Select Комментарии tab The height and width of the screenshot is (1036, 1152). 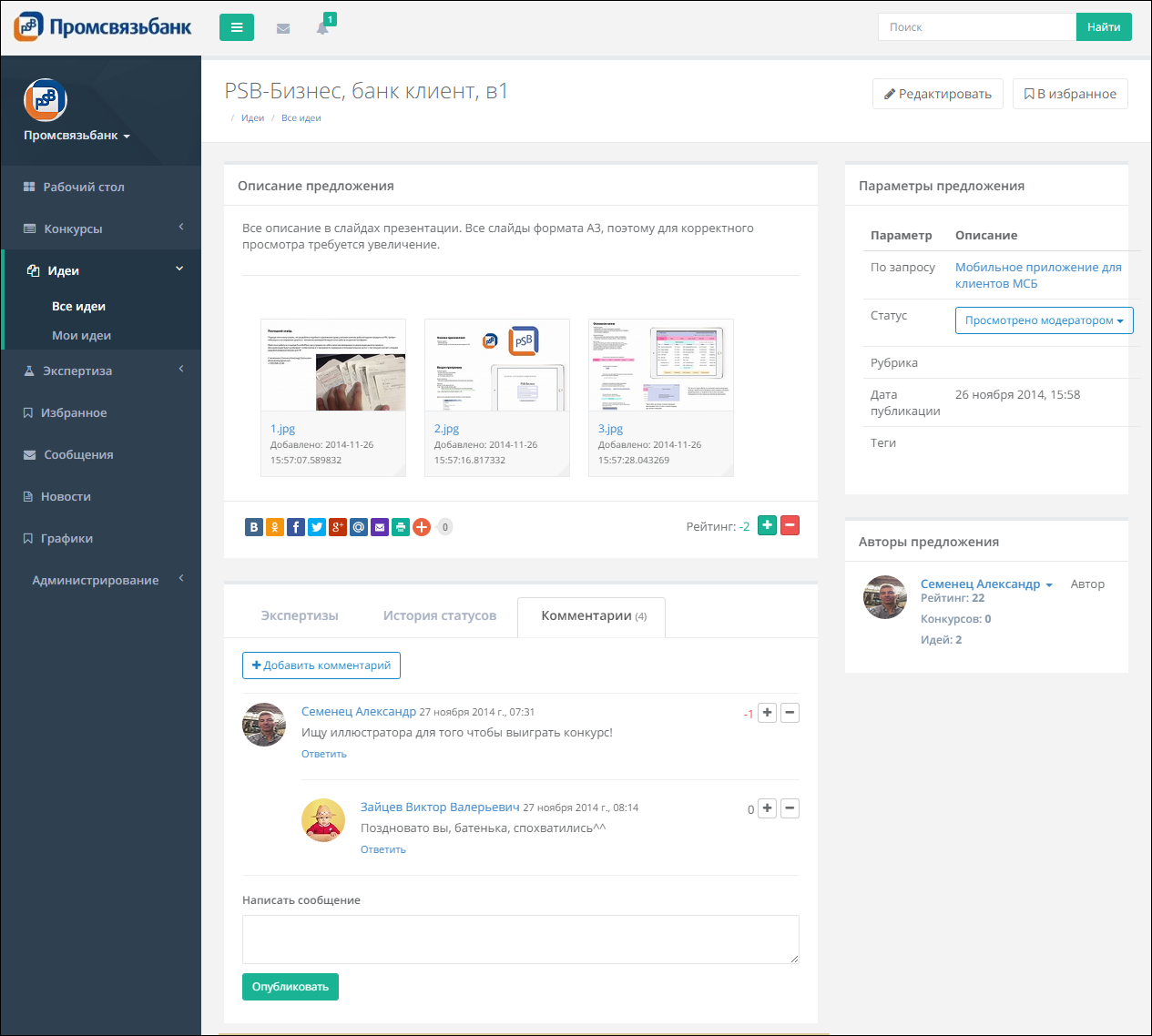592,617
